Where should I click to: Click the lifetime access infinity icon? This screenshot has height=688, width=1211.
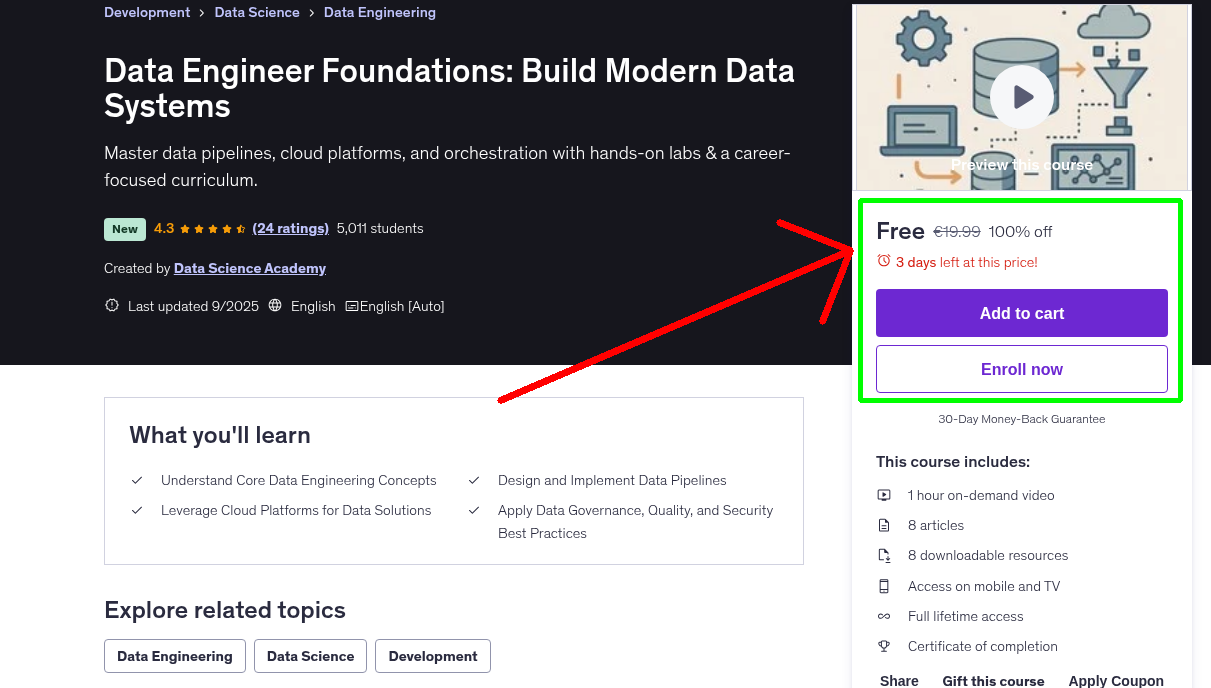(884, 616)
